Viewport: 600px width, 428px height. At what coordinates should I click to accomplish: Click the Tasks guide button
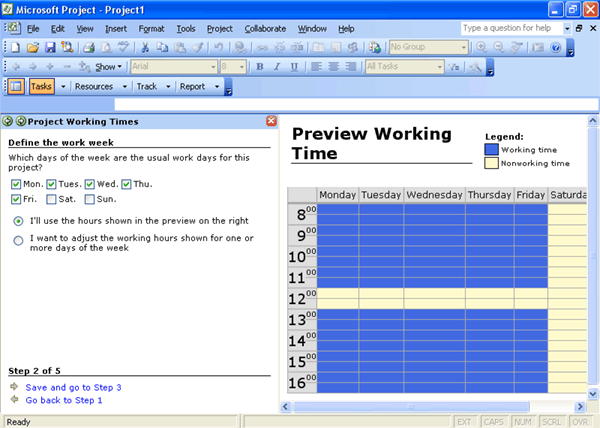[x=41, y=86]
